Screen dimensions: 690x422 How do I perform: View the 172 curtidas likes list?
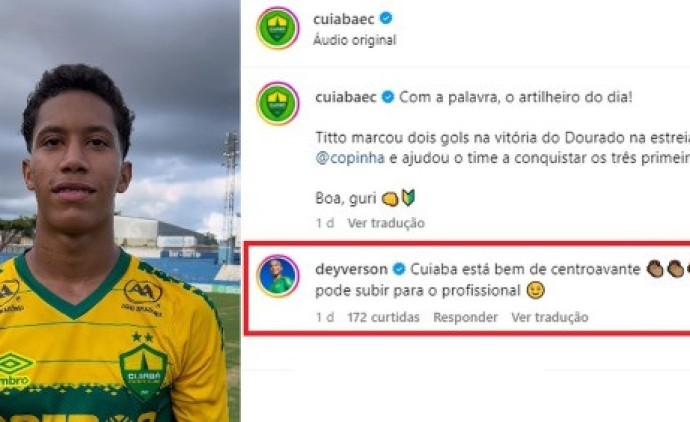(383, 317)
